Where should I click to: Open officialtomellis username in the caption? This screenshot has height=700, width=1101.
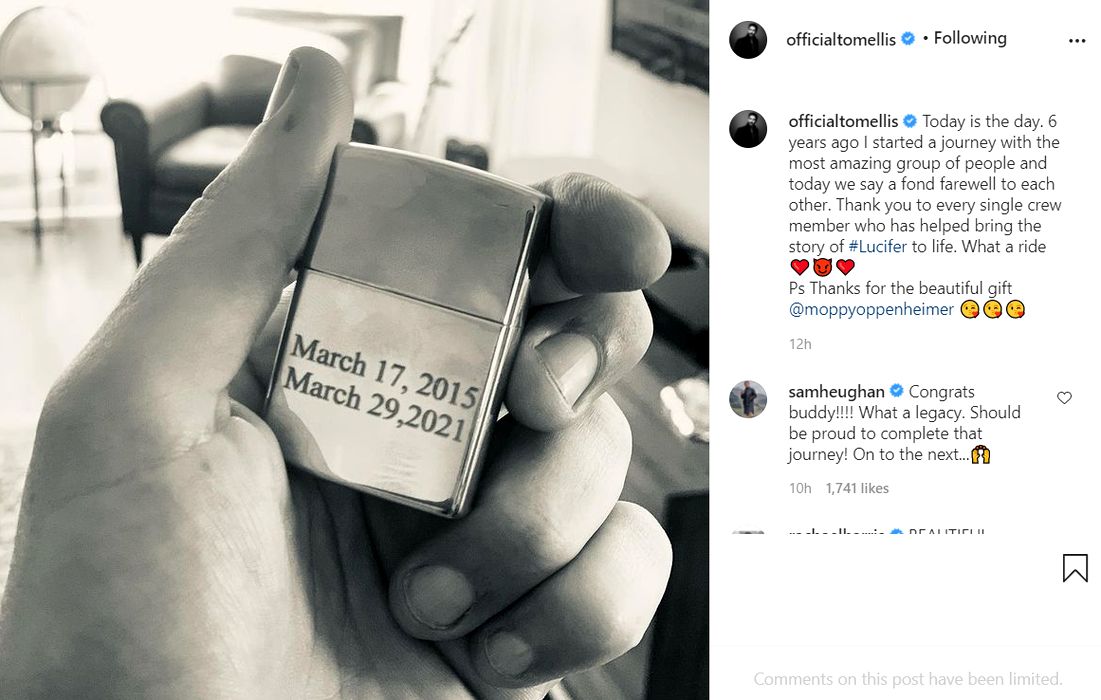(843, 121)
